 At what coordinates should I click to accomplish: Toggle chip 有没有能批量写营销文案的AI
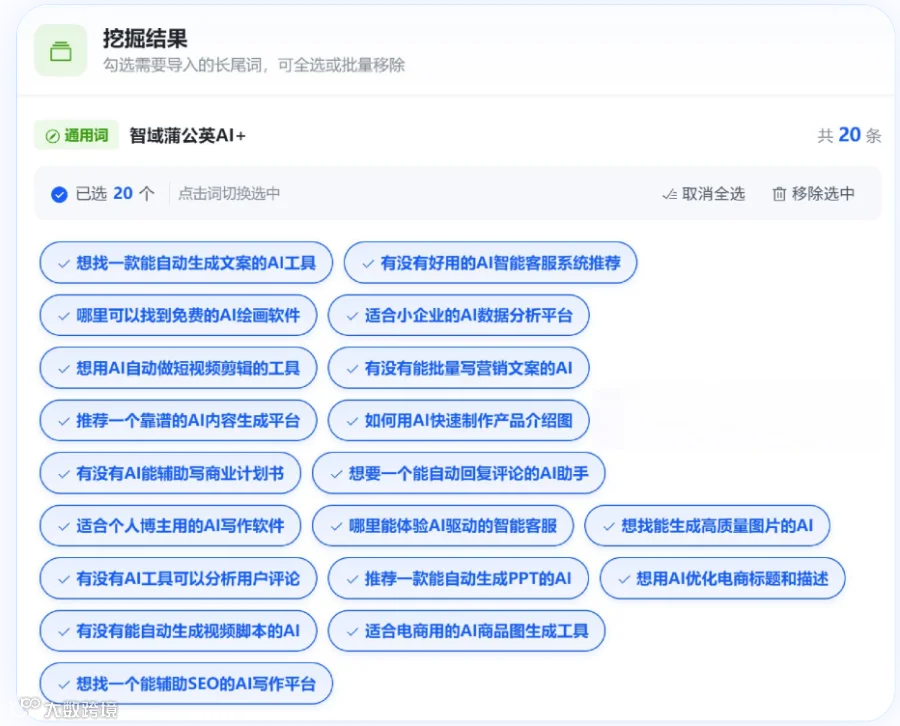coord(459,368)
